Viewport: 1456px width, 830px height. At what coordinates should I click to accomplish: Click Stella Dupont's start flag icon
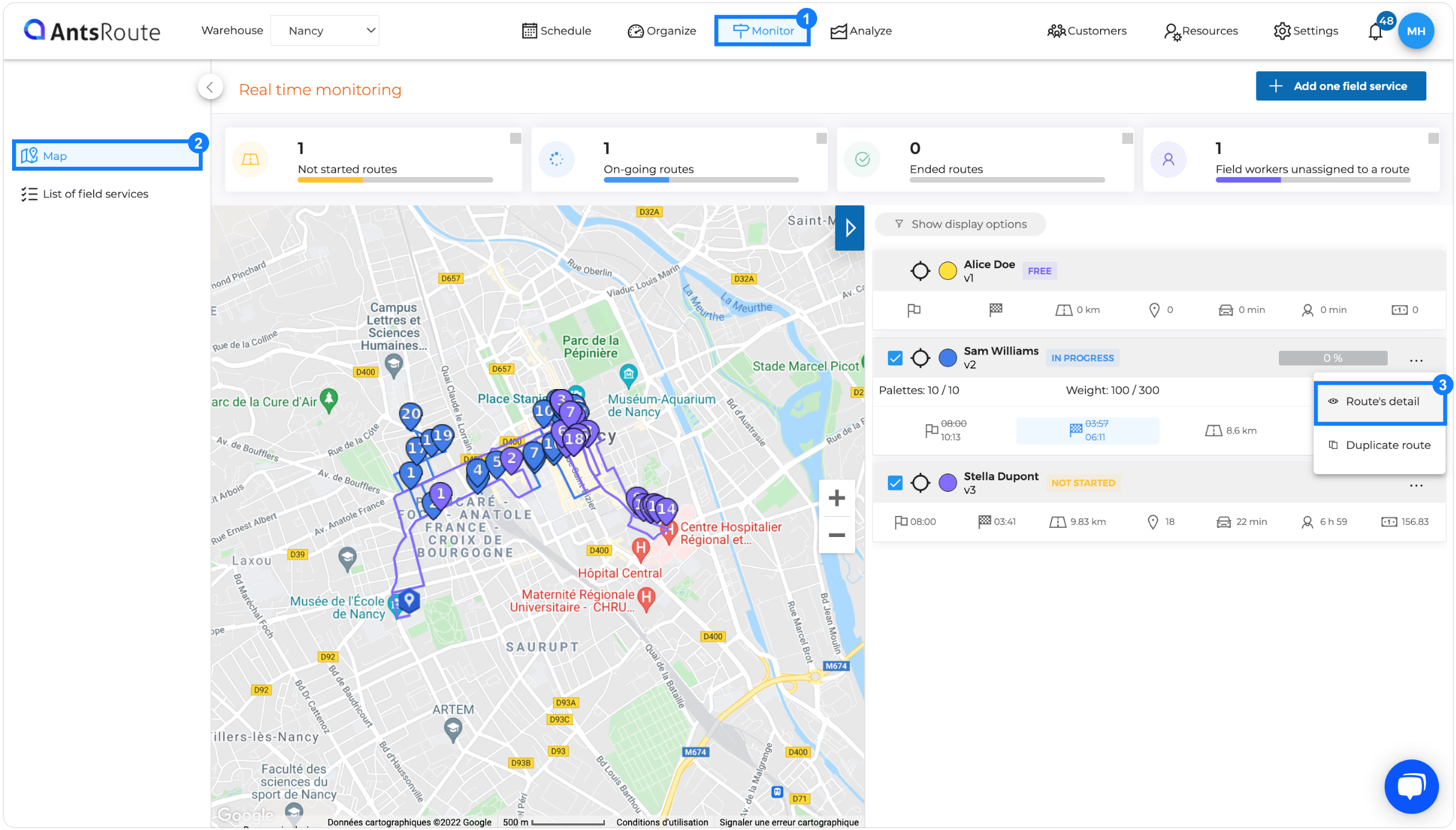901,521
